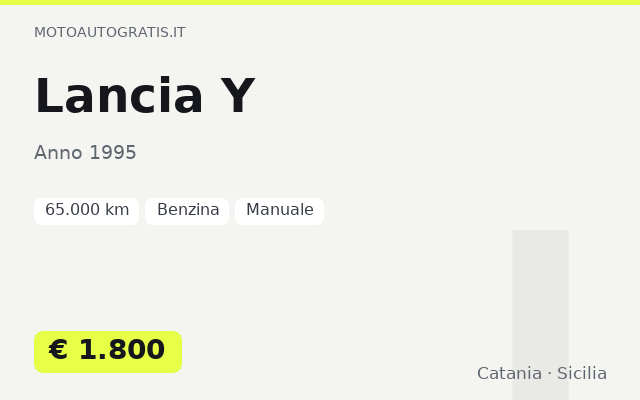Click the gray vertical placeholder bar
640x400 pixels.
coord(540,315)
